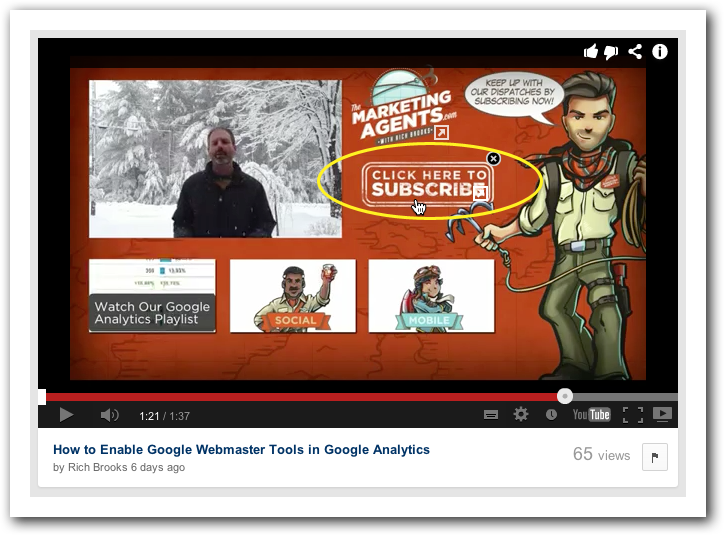
Task: Click the rightmost player screen-mode icon
Action: 662,414
